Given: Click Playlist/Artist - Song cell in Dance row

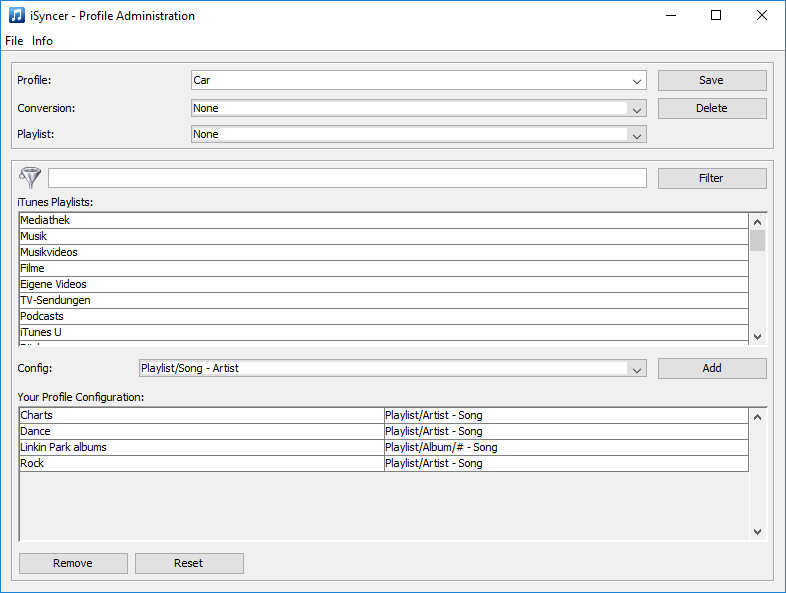Looking at the screenshot, I should click(x=566, y=432).
